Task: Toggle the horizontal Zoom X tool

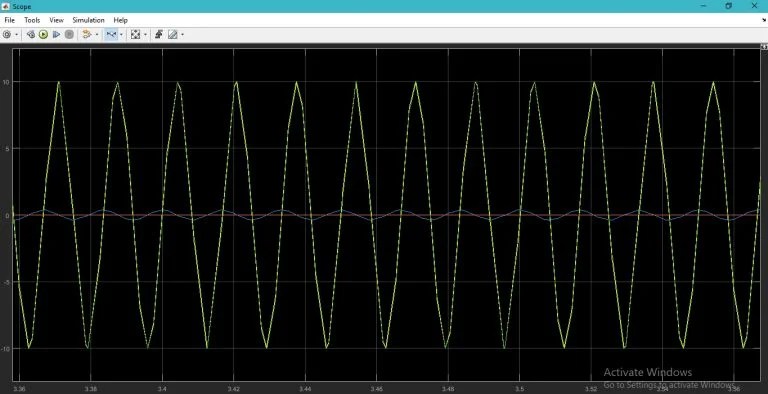Action: click(112, 34)
